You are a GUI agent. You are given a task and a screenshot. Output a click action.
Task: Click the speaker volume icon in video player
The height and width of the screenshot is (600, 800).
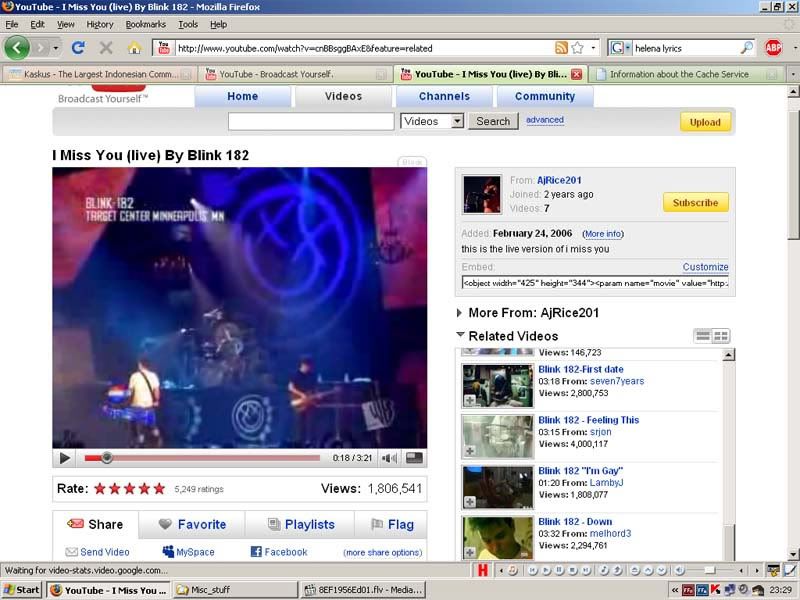389,458
